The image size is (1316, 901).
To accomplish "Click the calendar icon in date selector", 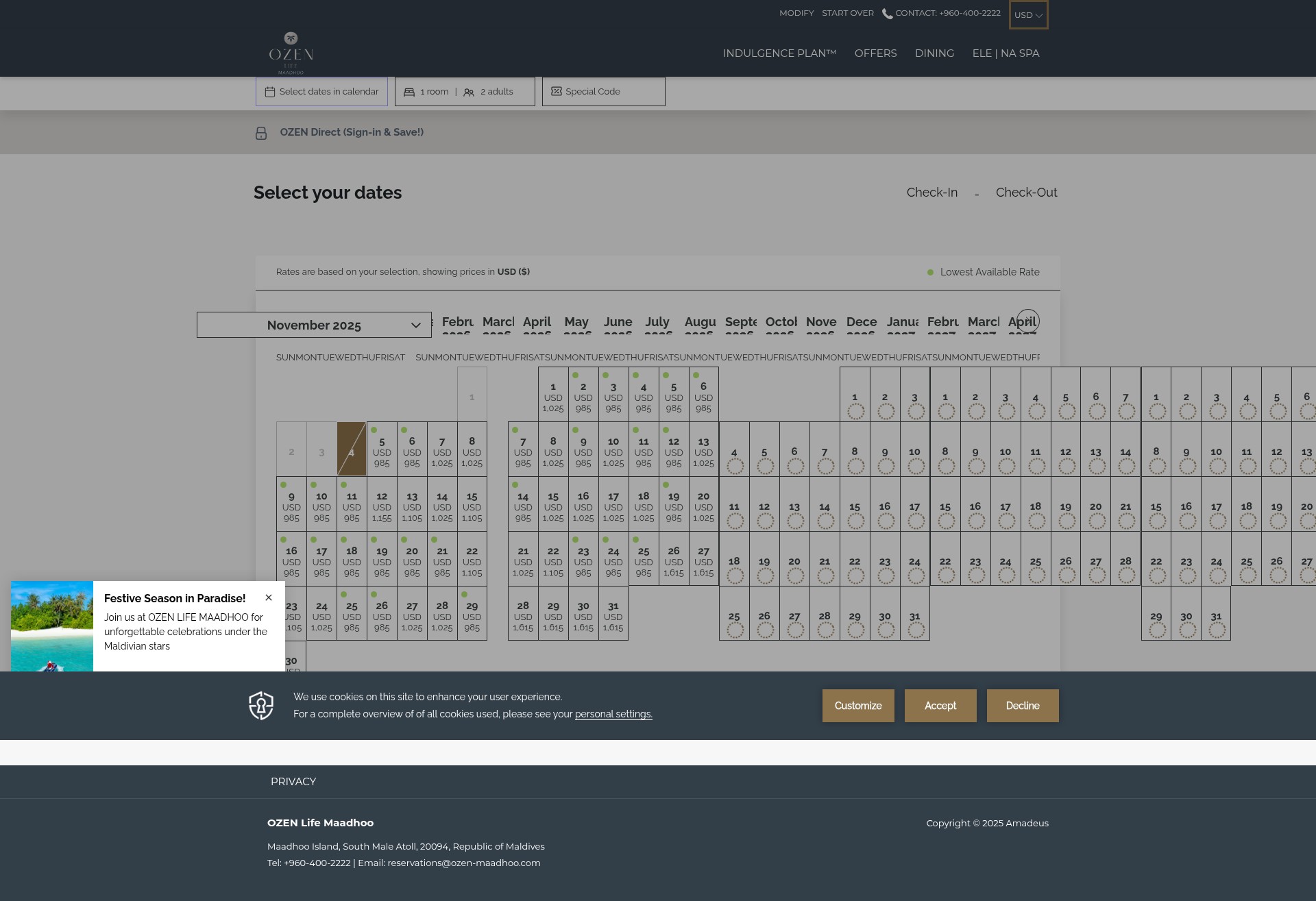I will 270,92.
